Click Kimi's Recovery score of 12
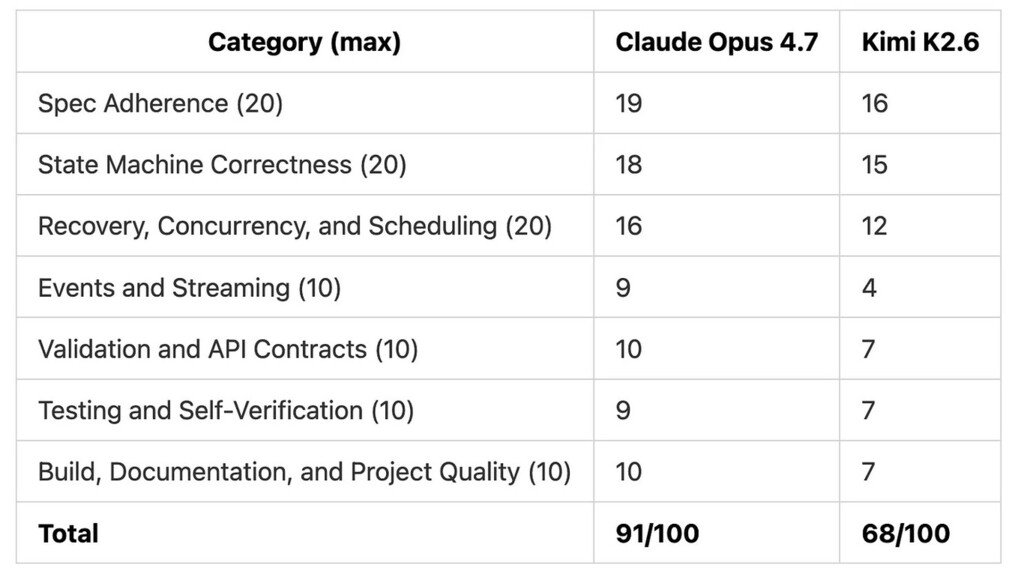 874,226
